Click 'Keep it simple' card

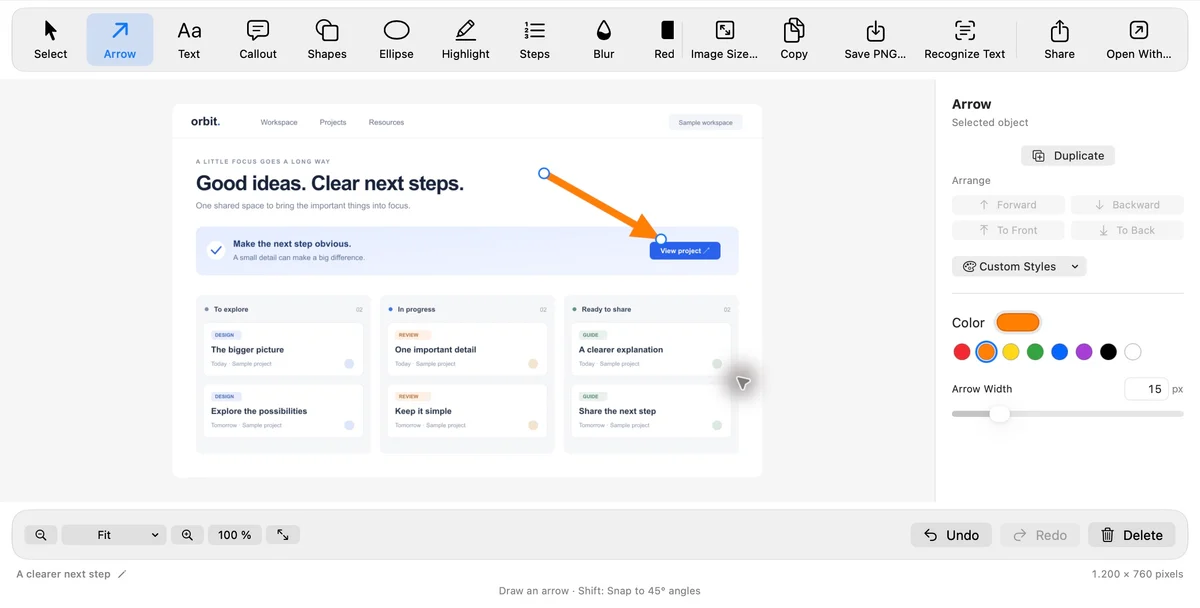tap(467, 411)
